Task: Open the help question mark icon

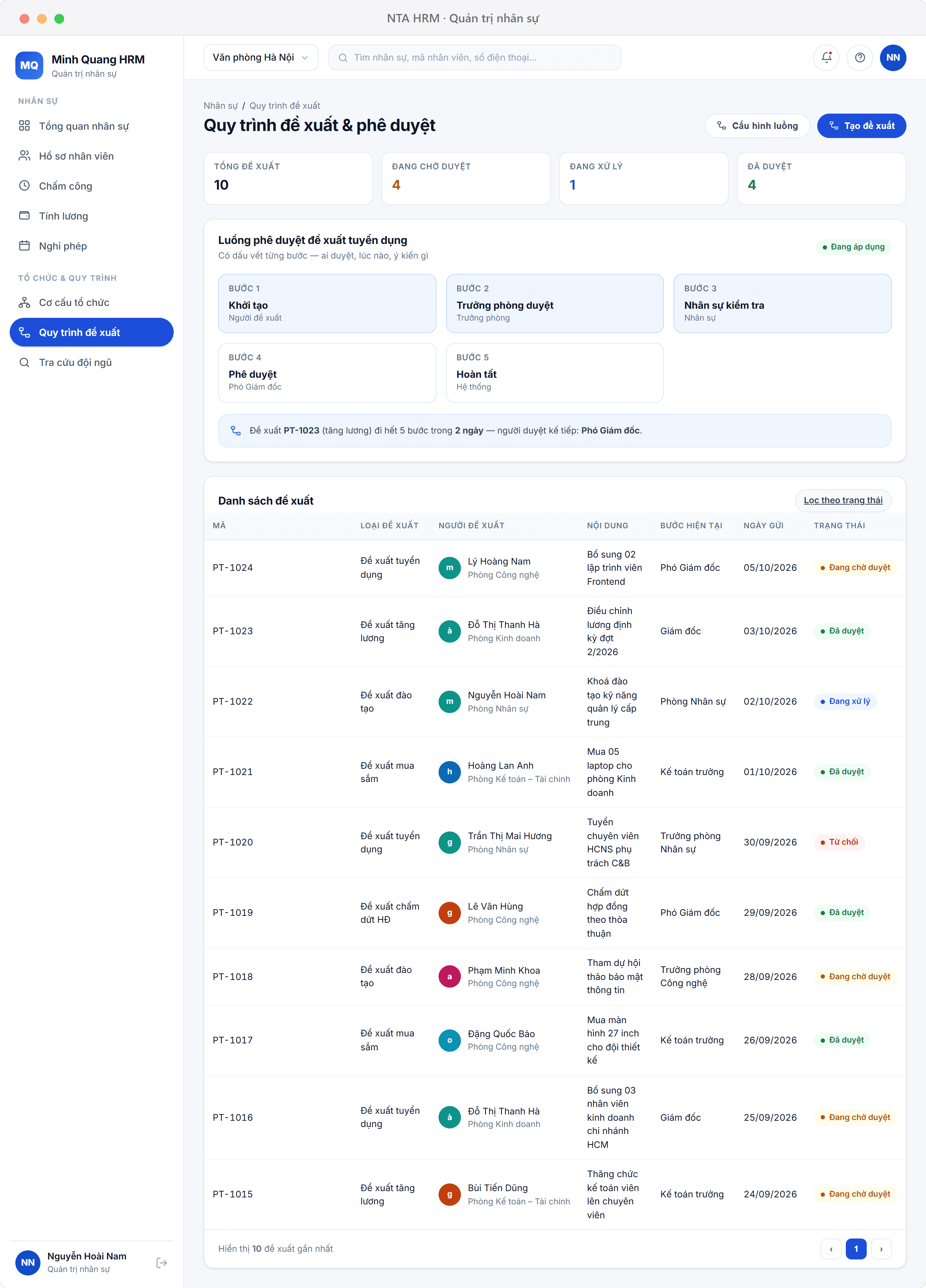Action: coord(859,58)
